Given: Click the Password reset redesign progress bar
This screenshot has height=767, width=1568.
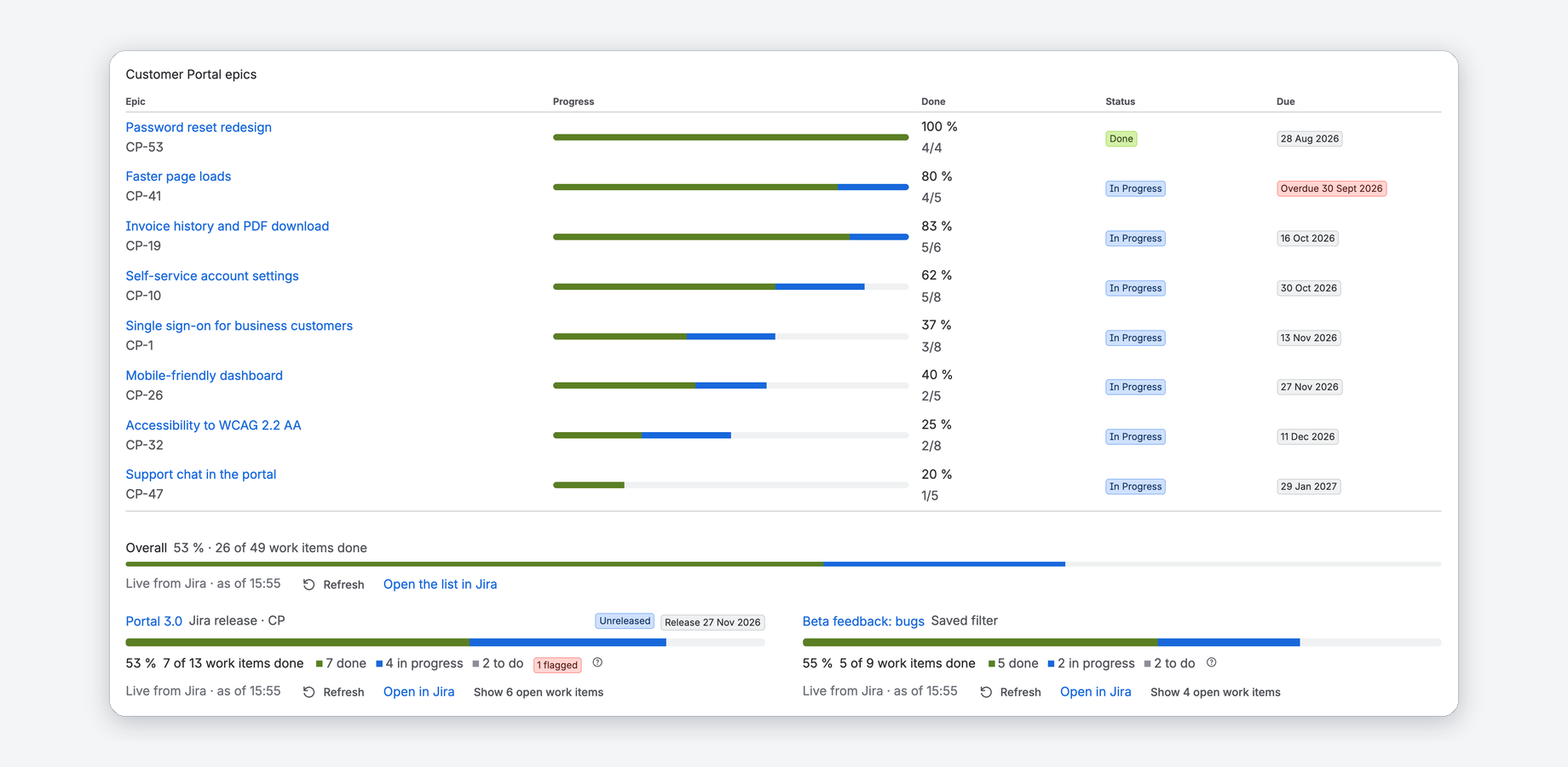Looking at the screenshot, I should tap(730, 137).
